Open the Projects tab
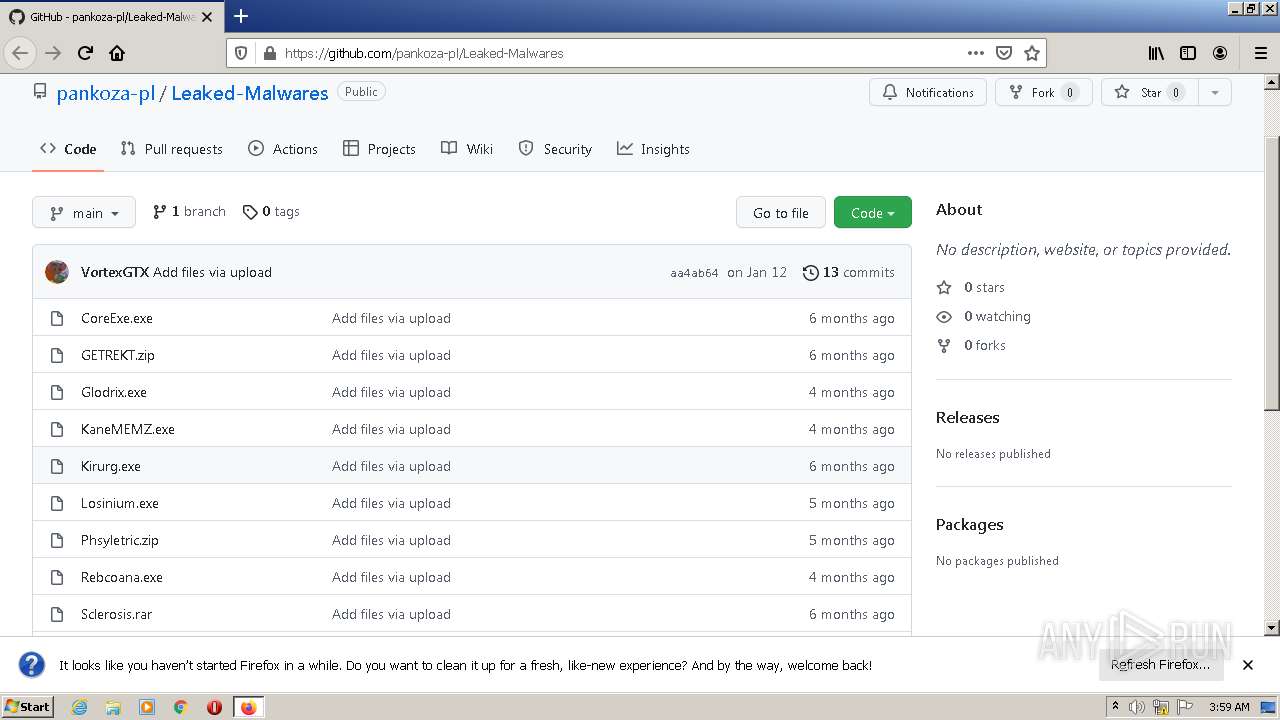 379,149
